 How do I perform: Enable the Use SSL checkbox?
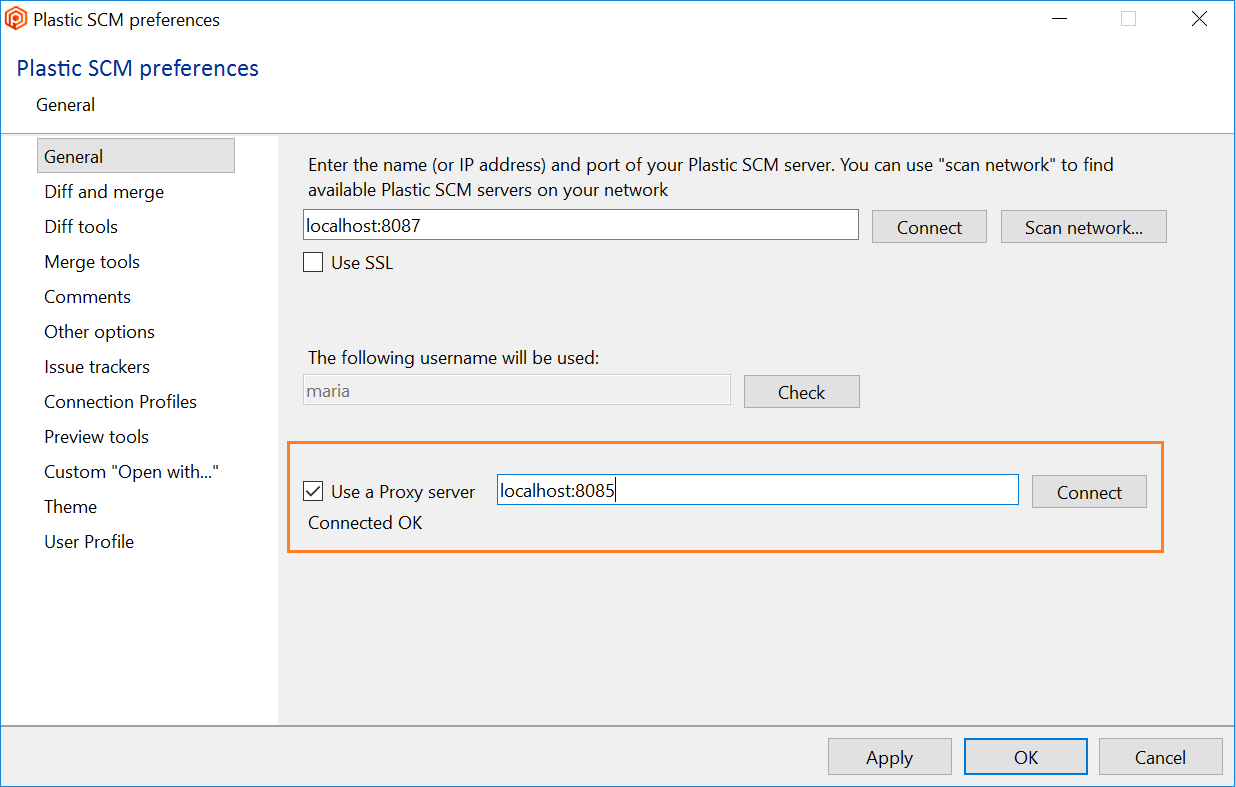tap(313, 263)
